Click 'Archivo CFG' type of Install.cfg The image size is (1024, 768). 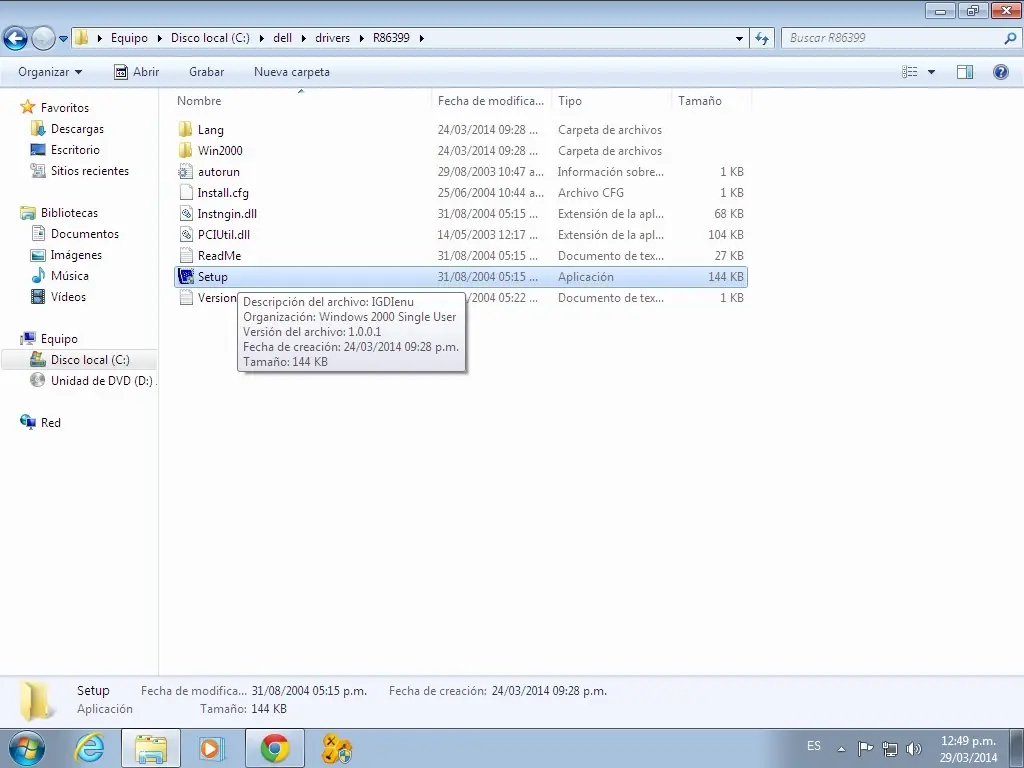tap(590, 193)
